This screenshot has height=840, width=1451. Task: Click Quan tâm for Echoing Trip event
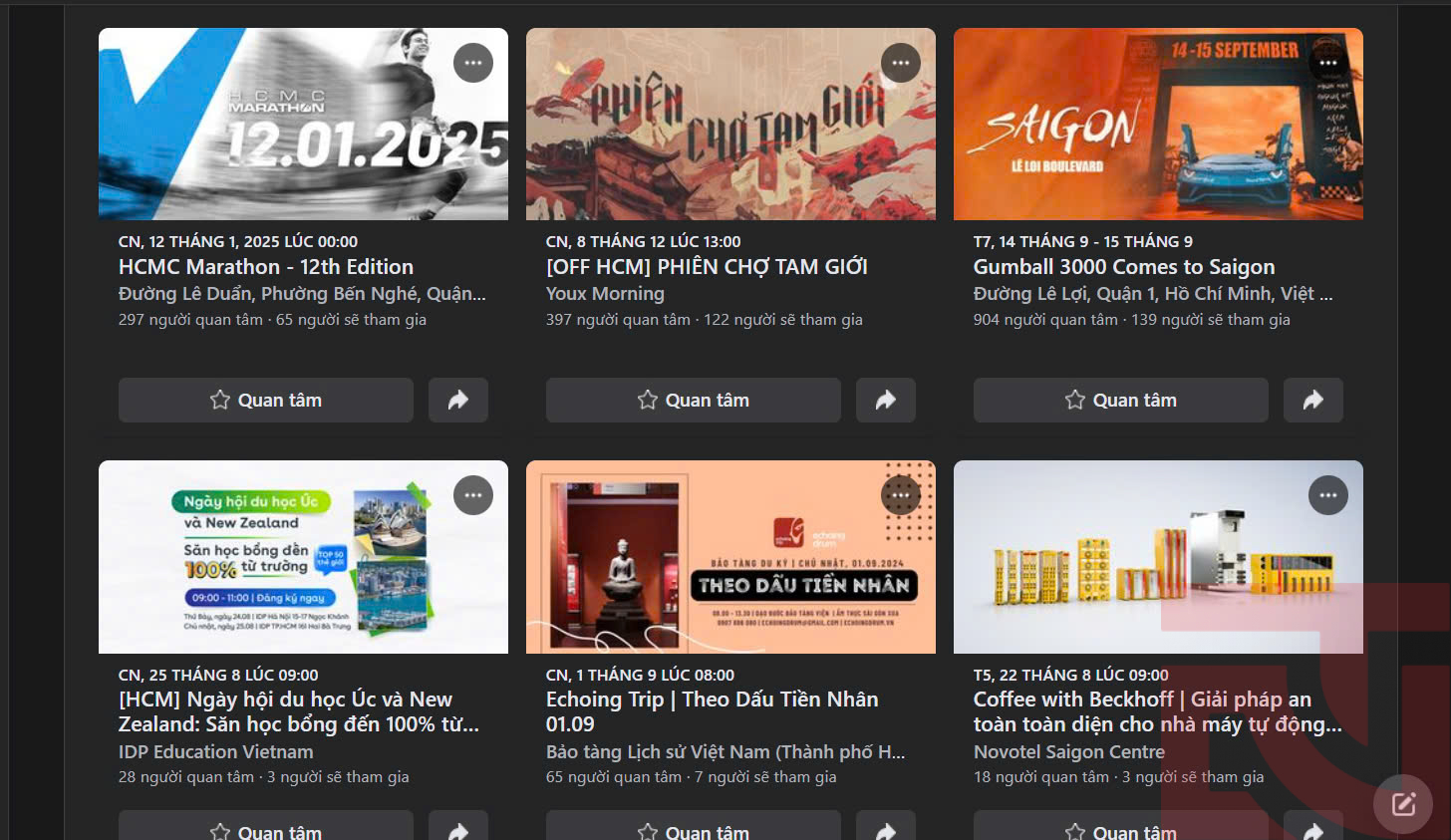(x=694, y=827)
